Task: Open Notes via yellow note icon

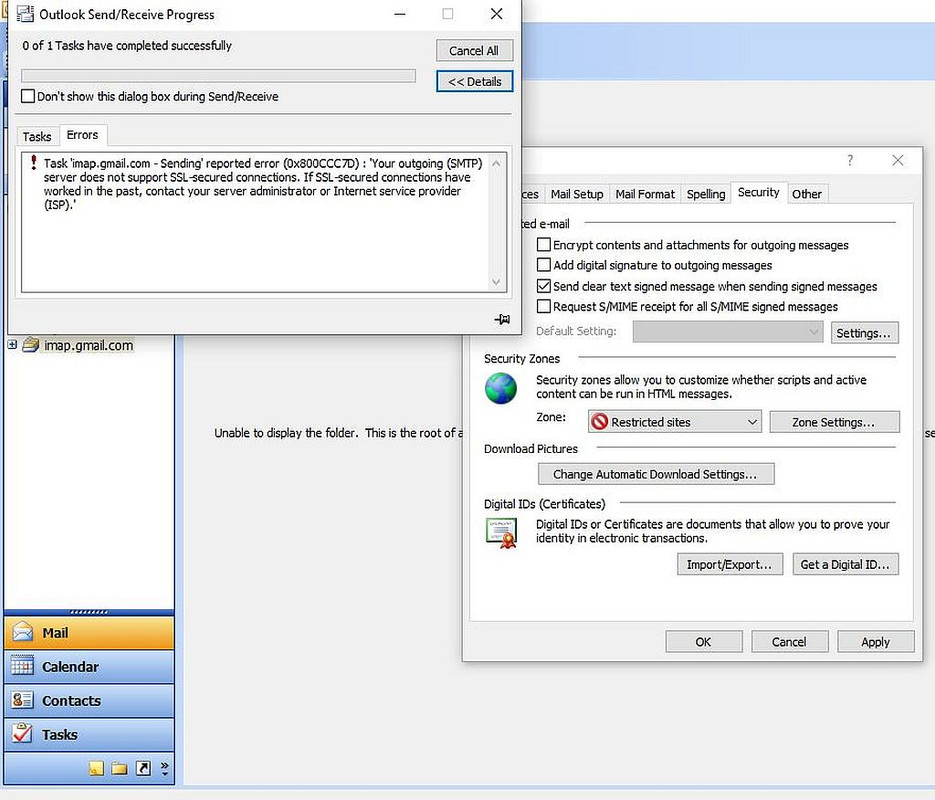Action: pyautogui.click(x=96, y=768)
